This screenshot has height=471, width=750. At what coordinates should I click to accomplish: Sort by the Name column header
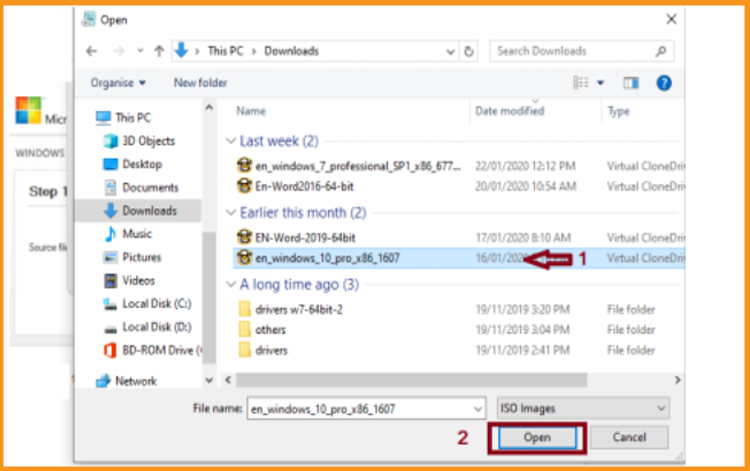point(251,111)
